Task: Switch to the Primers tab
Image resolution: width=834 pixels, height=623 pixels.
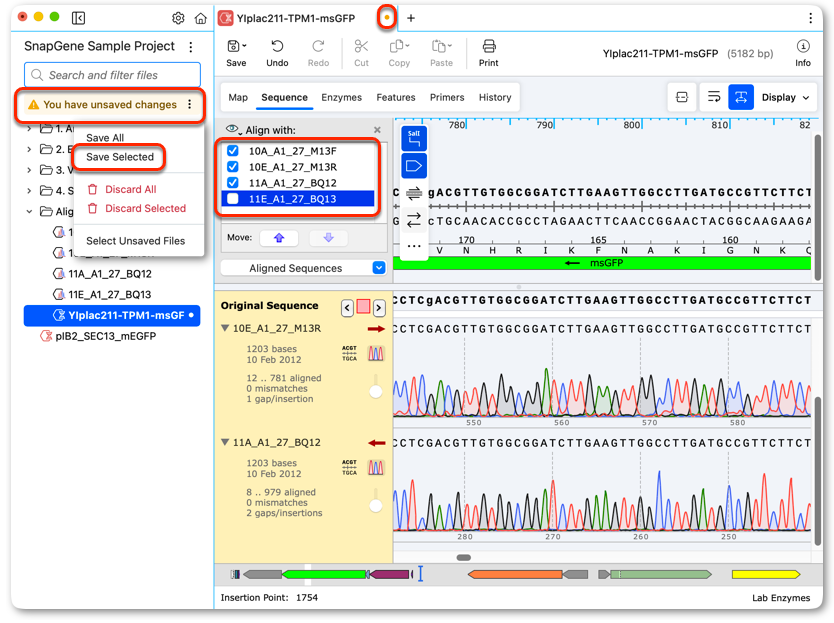Action: click(447, 97)
